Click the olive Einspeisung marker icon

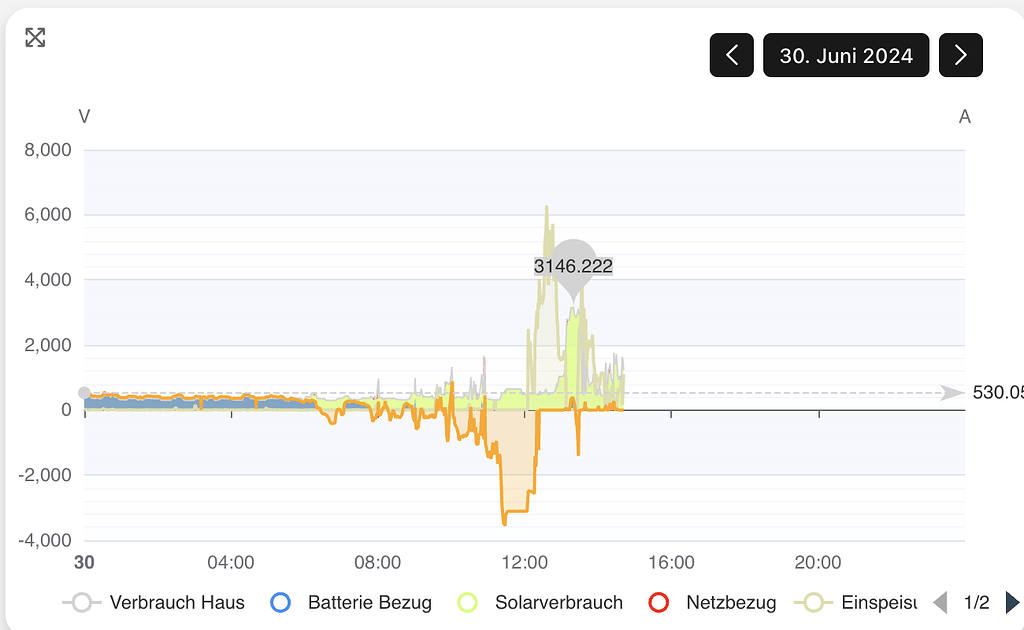click(x=816, y=602)
